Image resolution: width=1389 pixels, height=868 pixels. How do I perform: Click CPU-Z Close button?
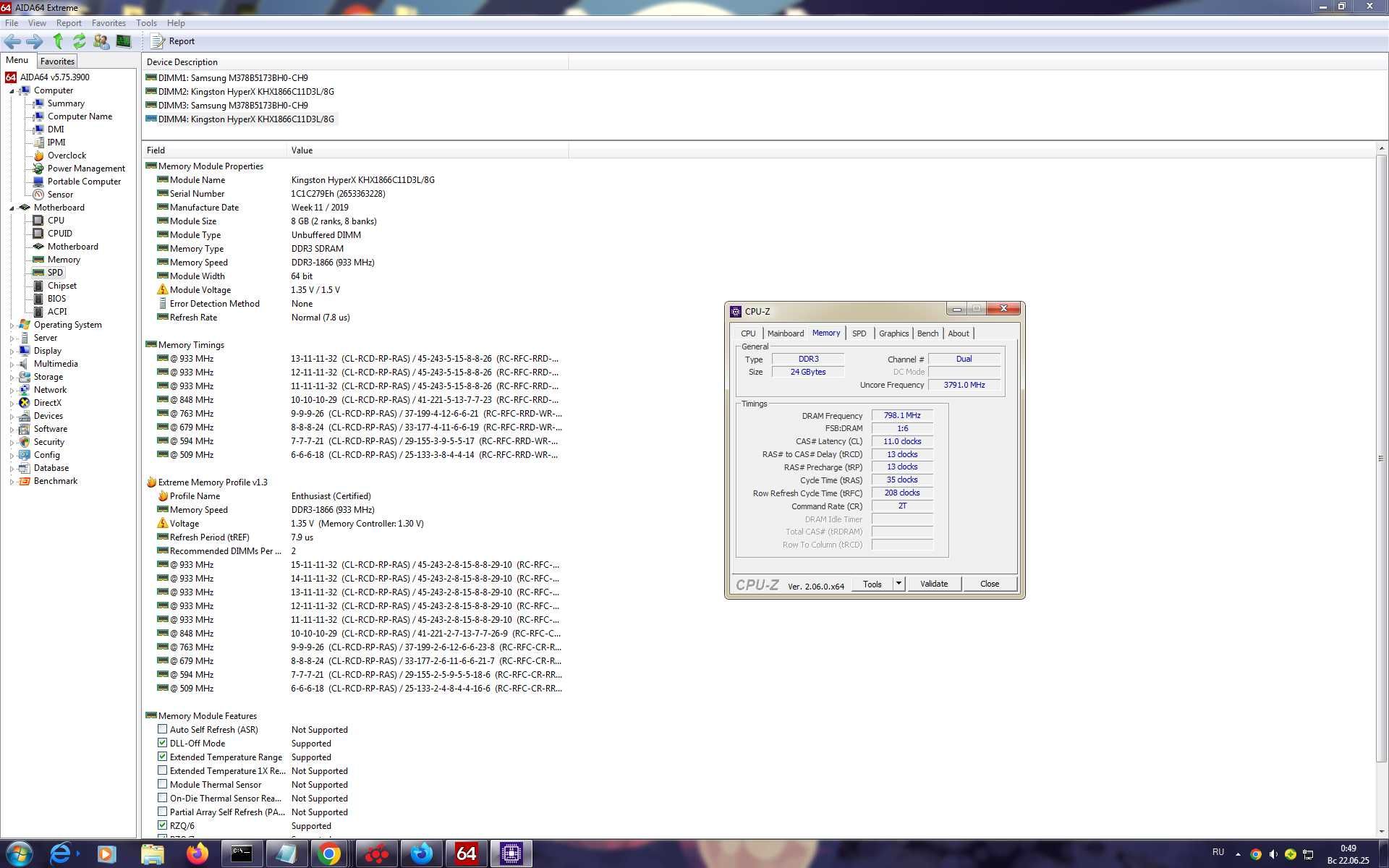990,584
